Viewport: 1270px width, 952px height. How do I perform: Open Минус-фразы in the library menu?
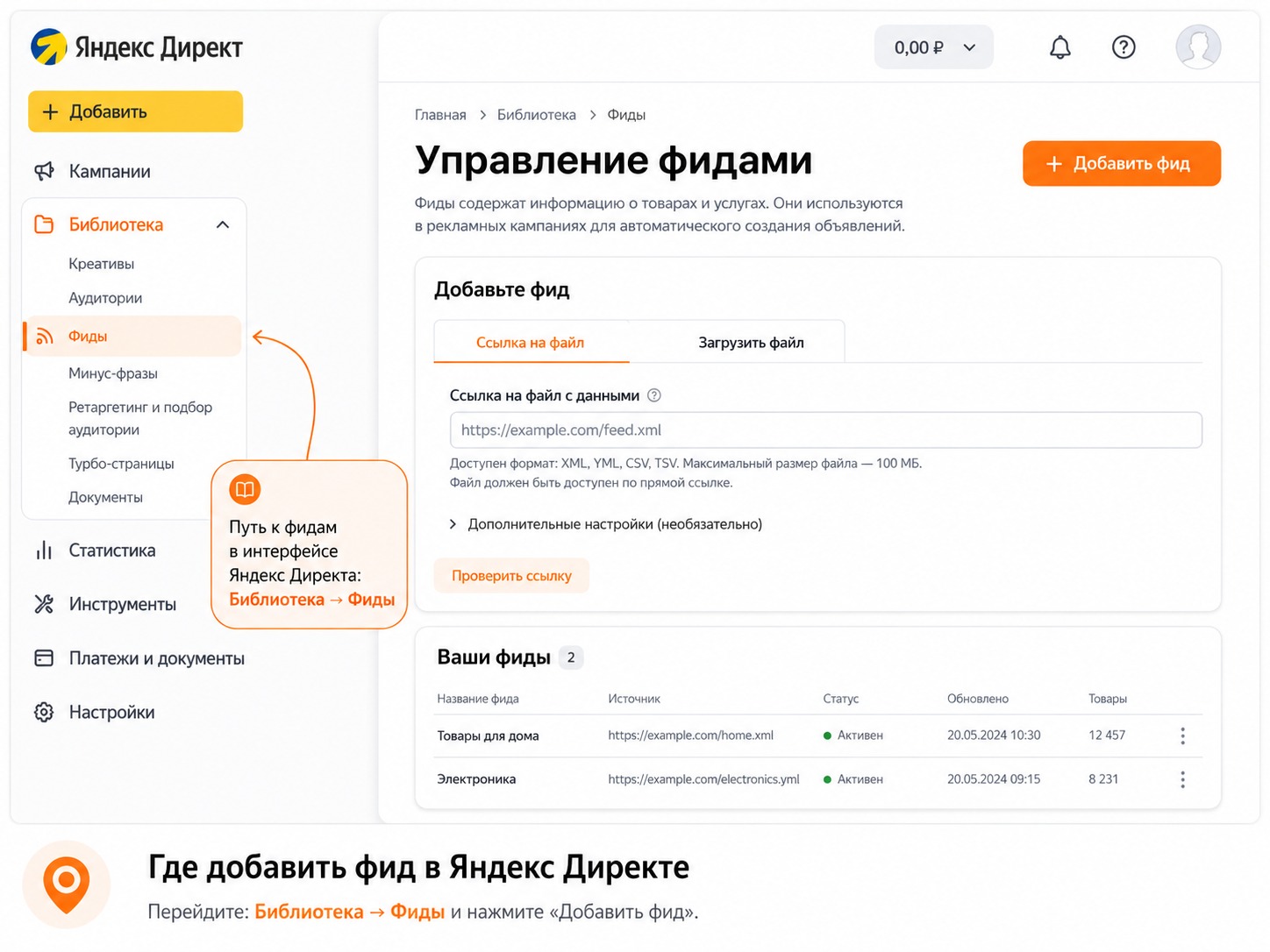coord(113,373)
